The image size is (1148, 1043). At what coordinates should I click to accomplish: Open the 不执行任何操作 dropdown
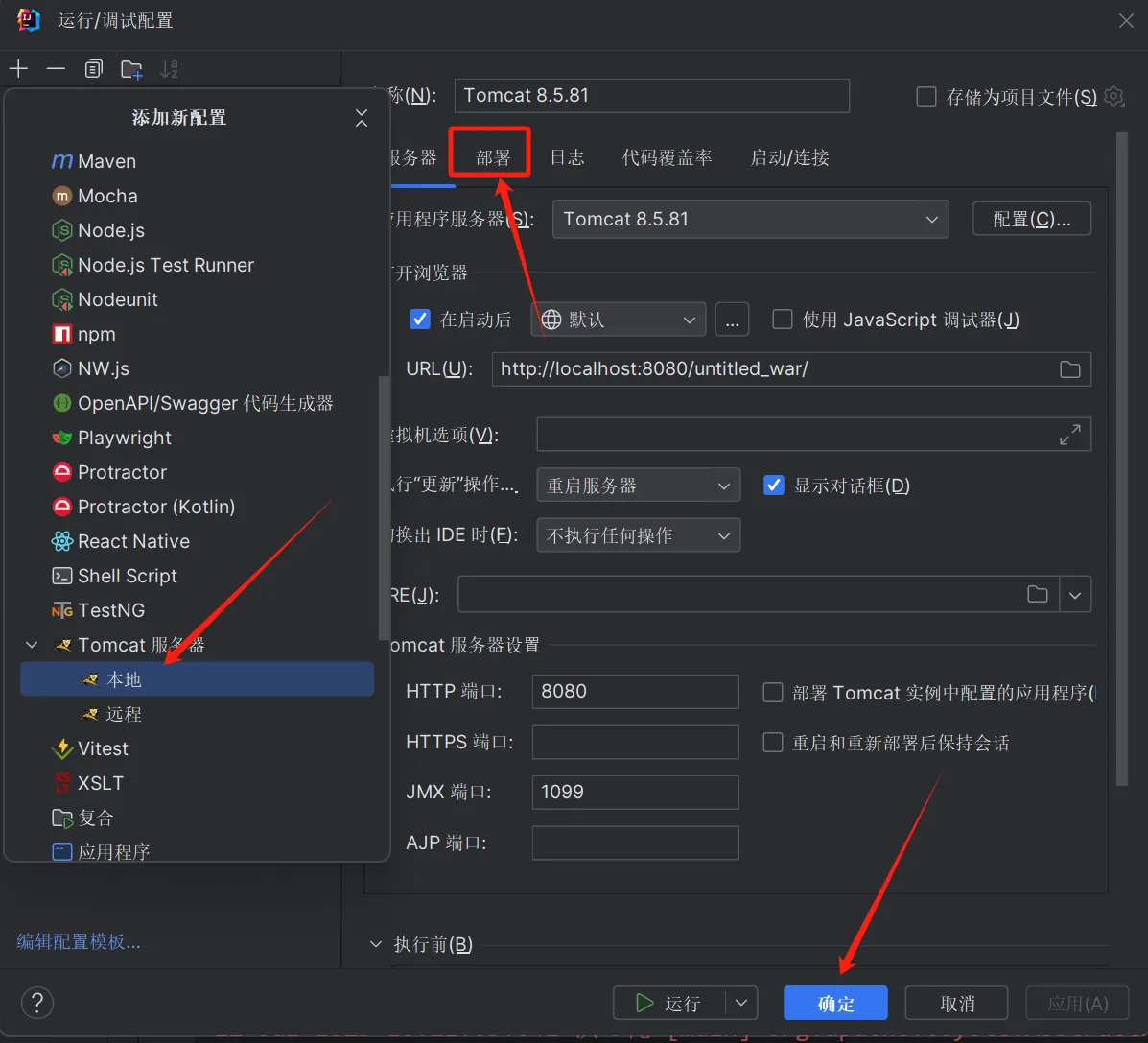pos(639,535)
